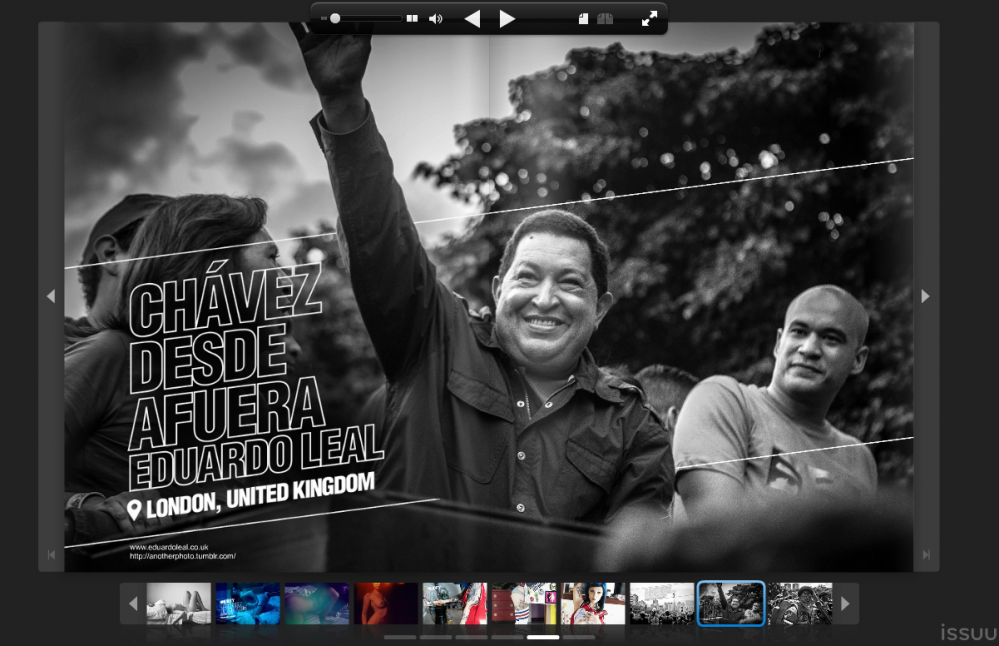Switch to two-page spread view mode
This screenshot has width=999, height=646.
pos(605,18)
